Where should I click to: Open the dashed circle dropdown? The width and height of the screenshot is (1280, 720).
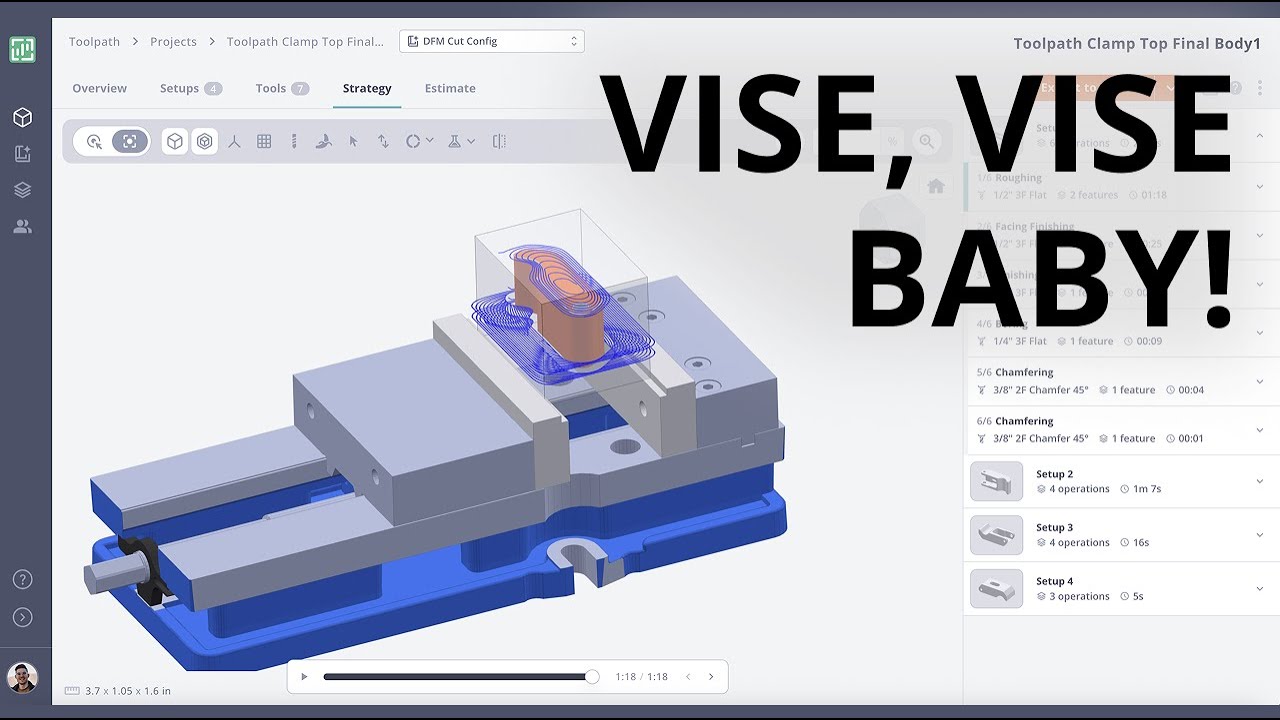coord(419,142)
